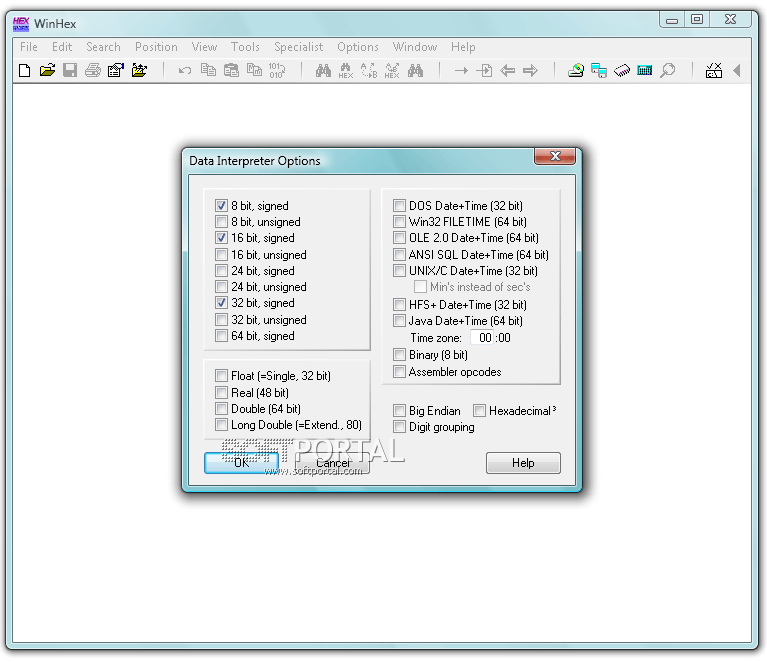Click the 101 010 Modify Data icon
The image size is (767, 662).
(x=277, y=70)
